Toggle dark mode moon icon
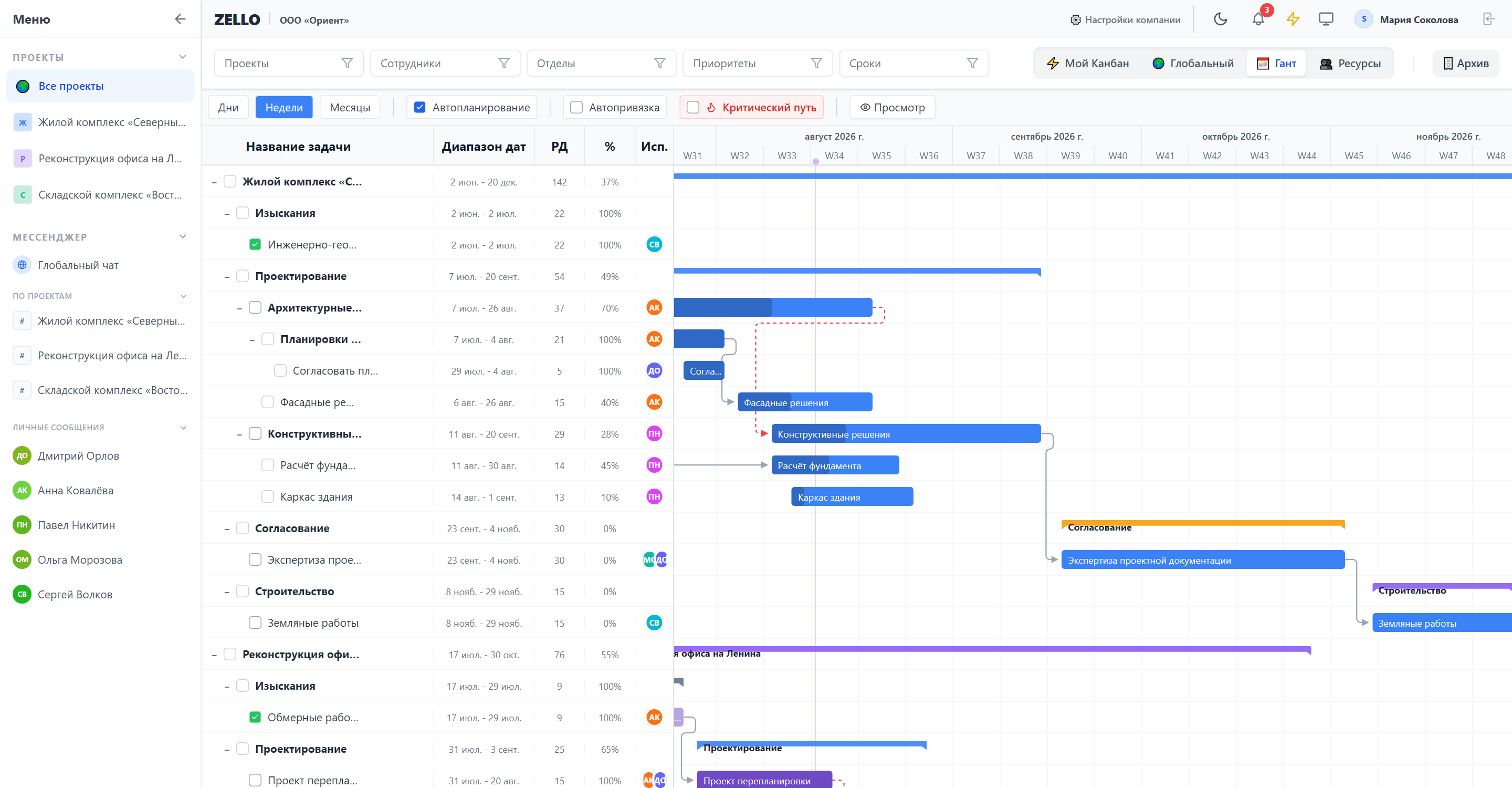The image size is (1512, 788). click(1220, 19)
